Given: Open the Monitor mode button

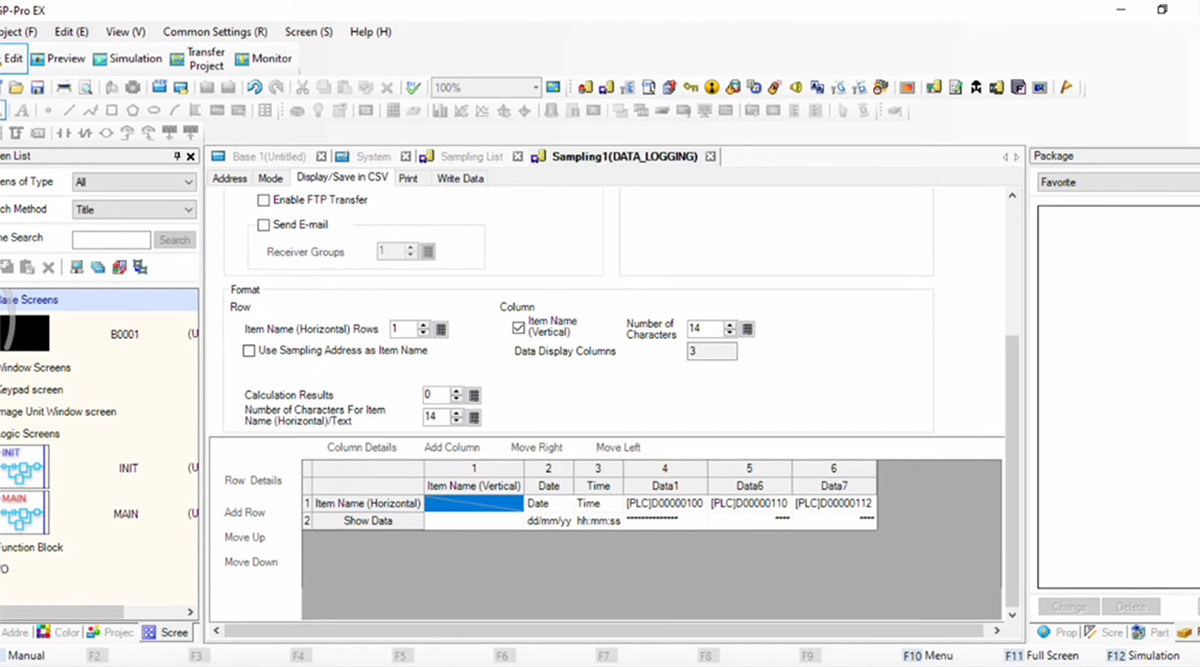Looking at the screenshot, I should coord(264,59).
